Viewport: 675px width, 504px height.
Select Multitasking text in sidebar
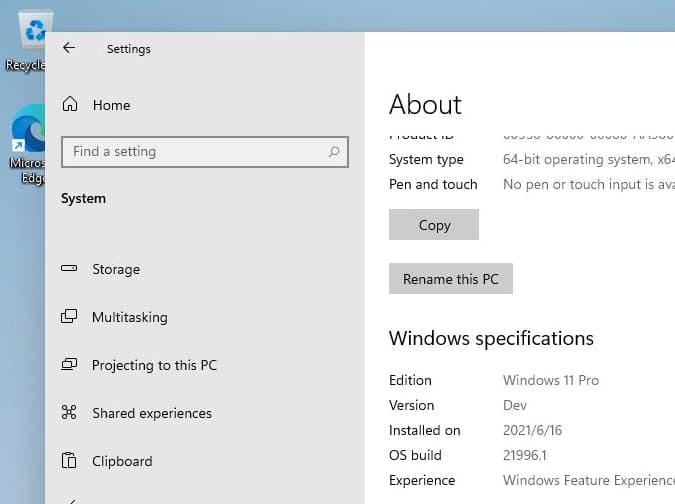tap(130, 317)
